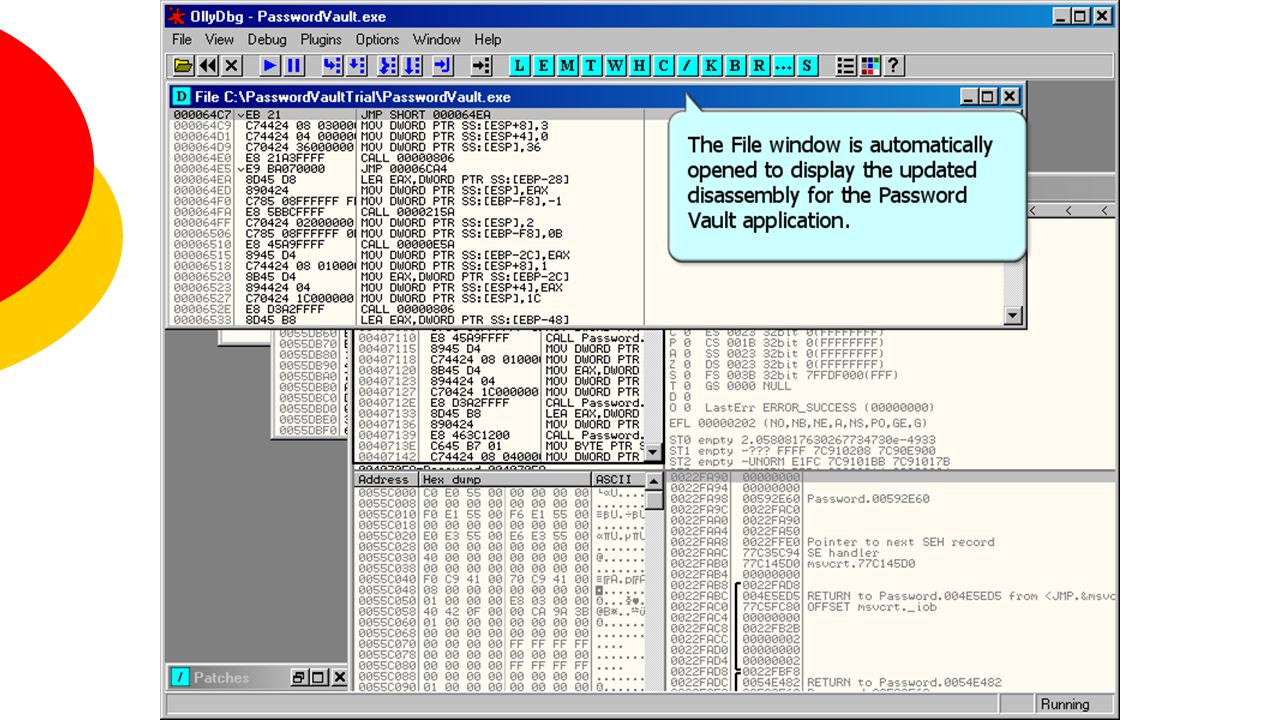Screen dimensions: 1280x720
Task: Open Help with question mark icon
Action: click(894, 66)
